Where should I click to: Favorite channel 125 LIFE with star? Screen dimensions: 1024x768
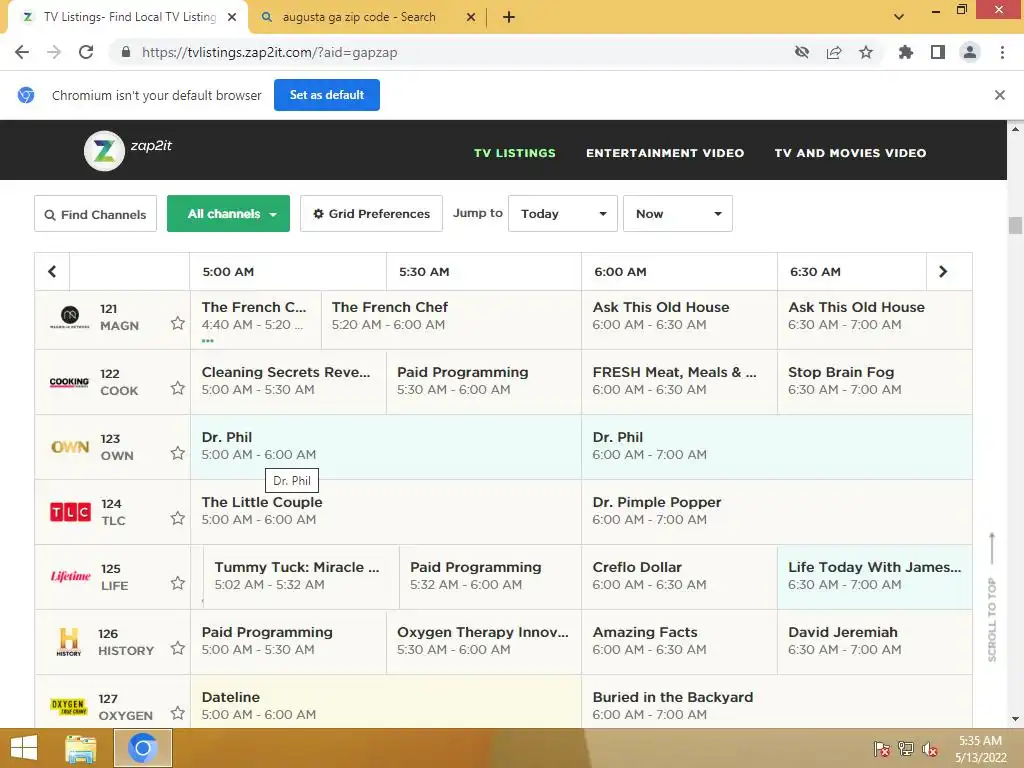(178, 583)
